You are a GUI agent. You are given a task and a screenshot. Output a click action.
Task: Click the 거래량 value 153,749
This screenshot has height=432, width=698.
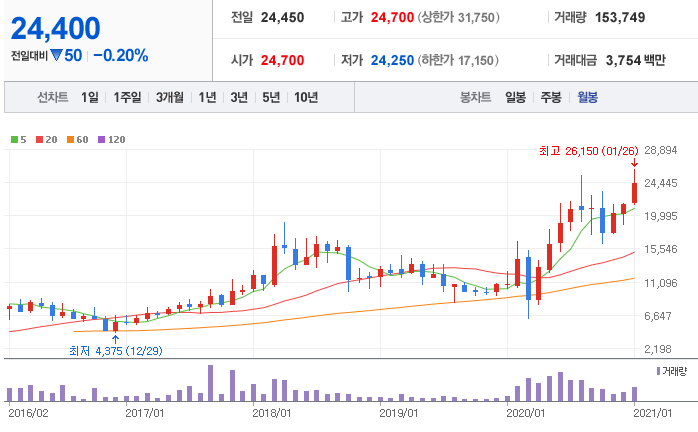click(620, 17)
